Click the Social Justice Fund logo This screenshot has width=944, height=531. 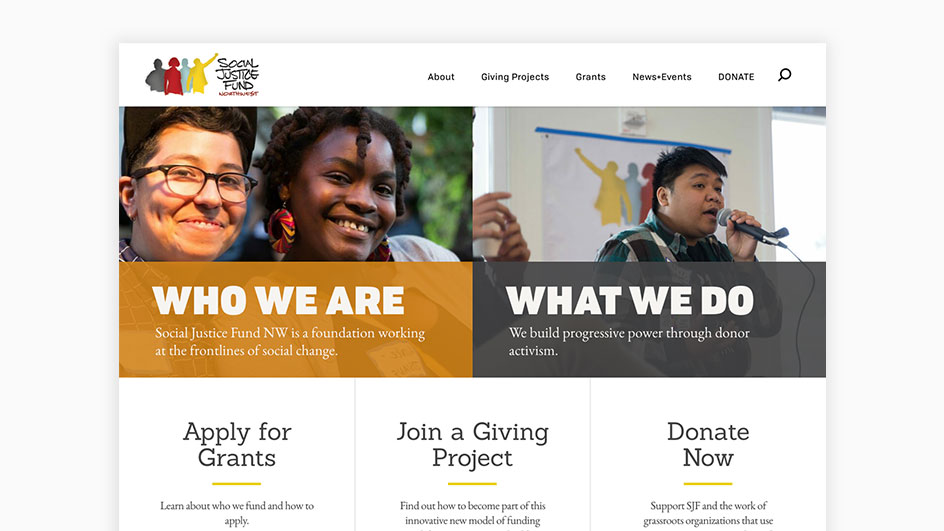[x=202, y=75]
